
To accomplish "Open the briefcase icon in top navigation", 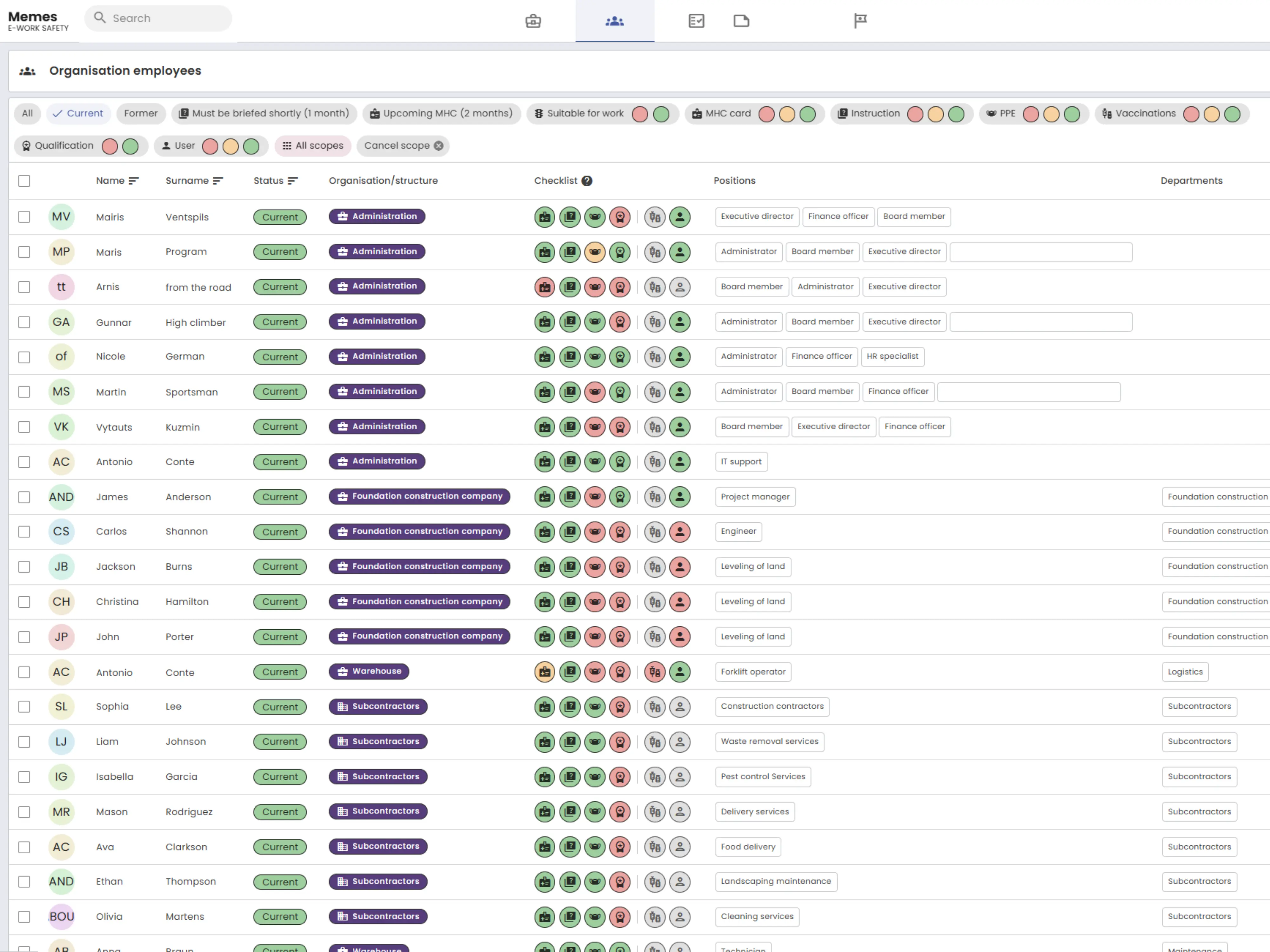I will pos(533,21).
